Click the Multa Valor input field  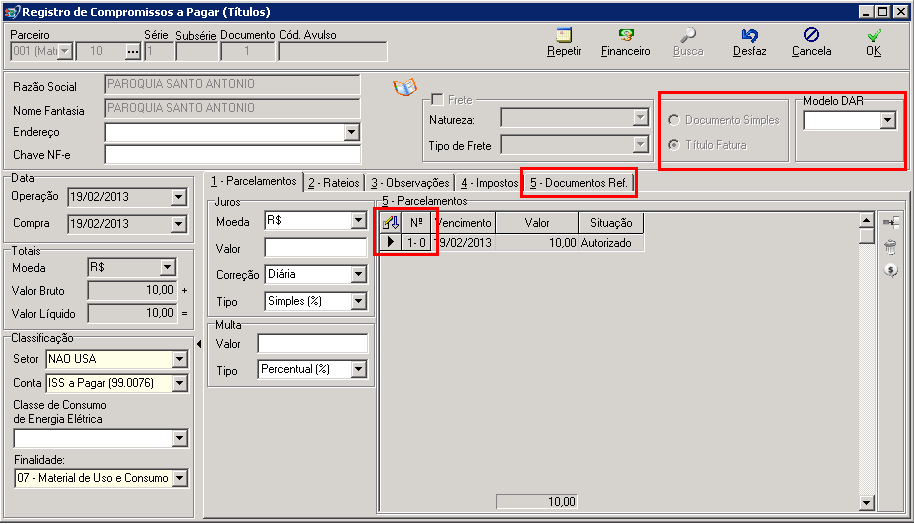point(312,344)
